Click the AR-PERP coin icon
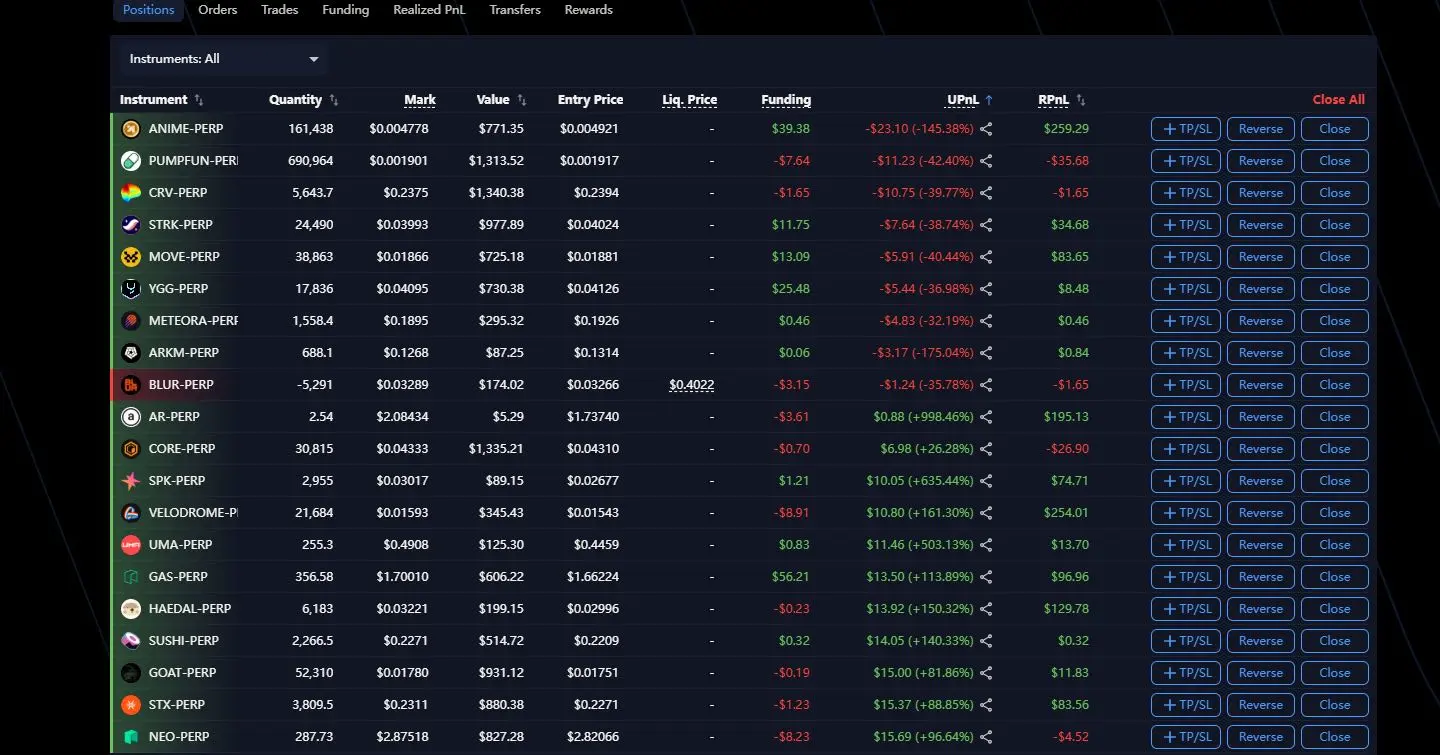This screenshot has height=755, width=1440. [x=131, y=417]
